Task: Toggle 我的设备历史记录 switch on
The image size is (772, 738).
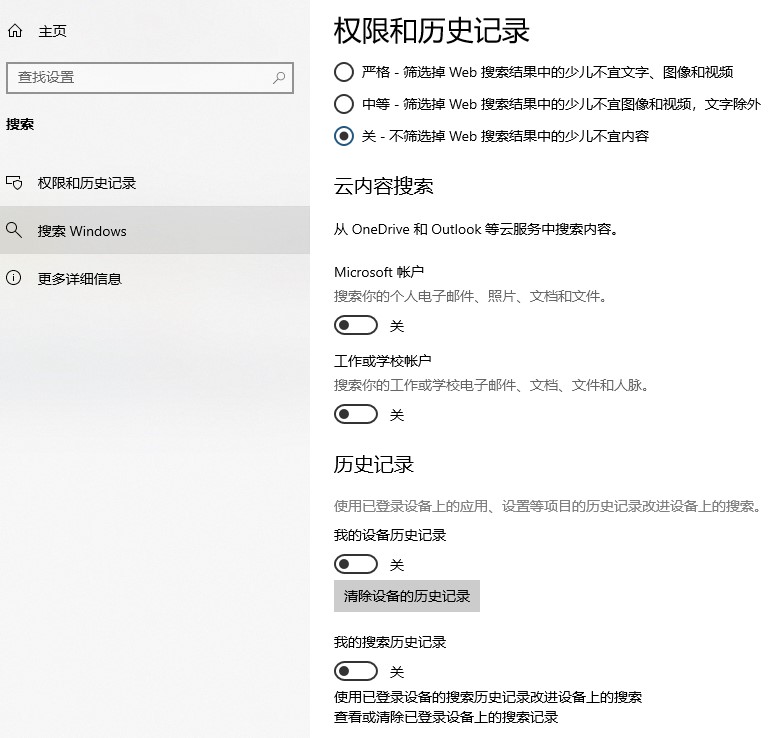Action: (x=356, y=564)
